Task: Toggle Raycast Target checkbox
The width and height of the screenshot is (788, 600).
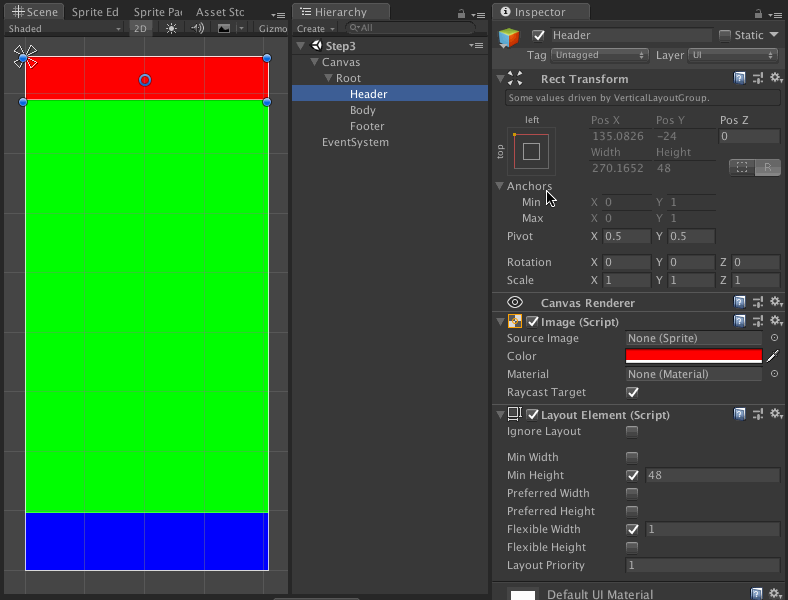Action: coord(632,392)
